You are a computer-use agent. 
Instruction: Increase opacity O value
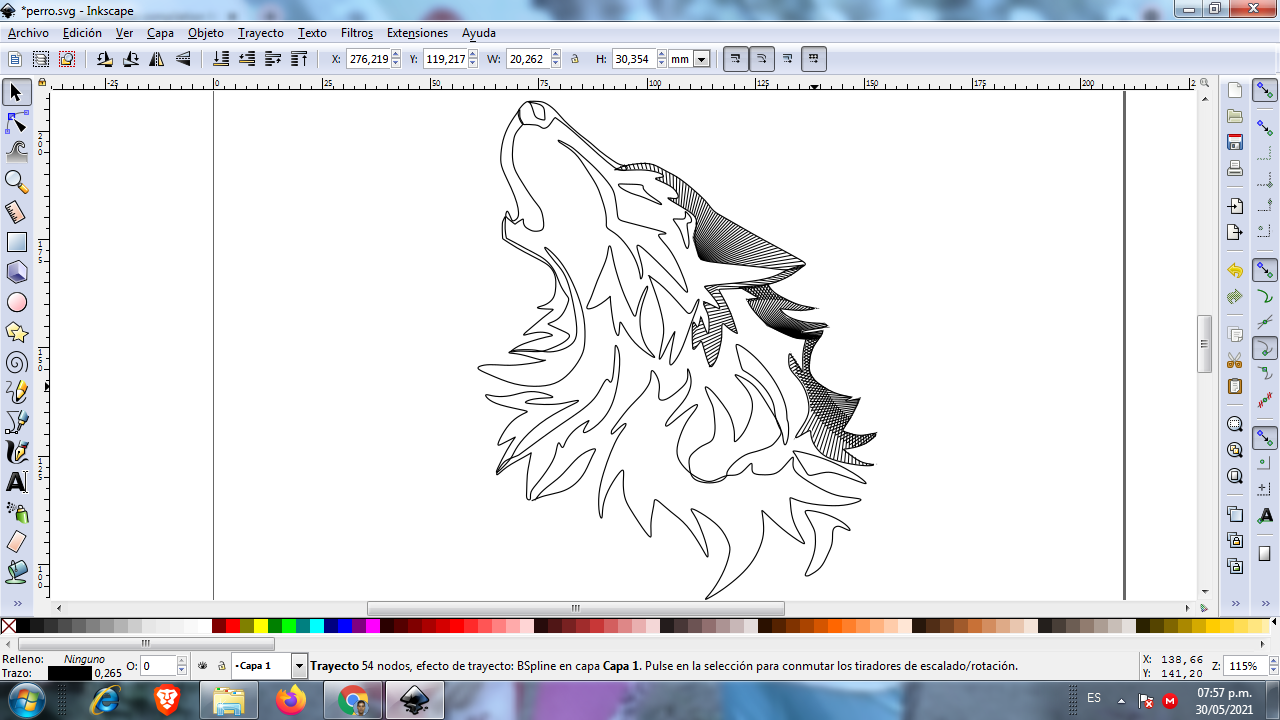(x=182, y=661)
